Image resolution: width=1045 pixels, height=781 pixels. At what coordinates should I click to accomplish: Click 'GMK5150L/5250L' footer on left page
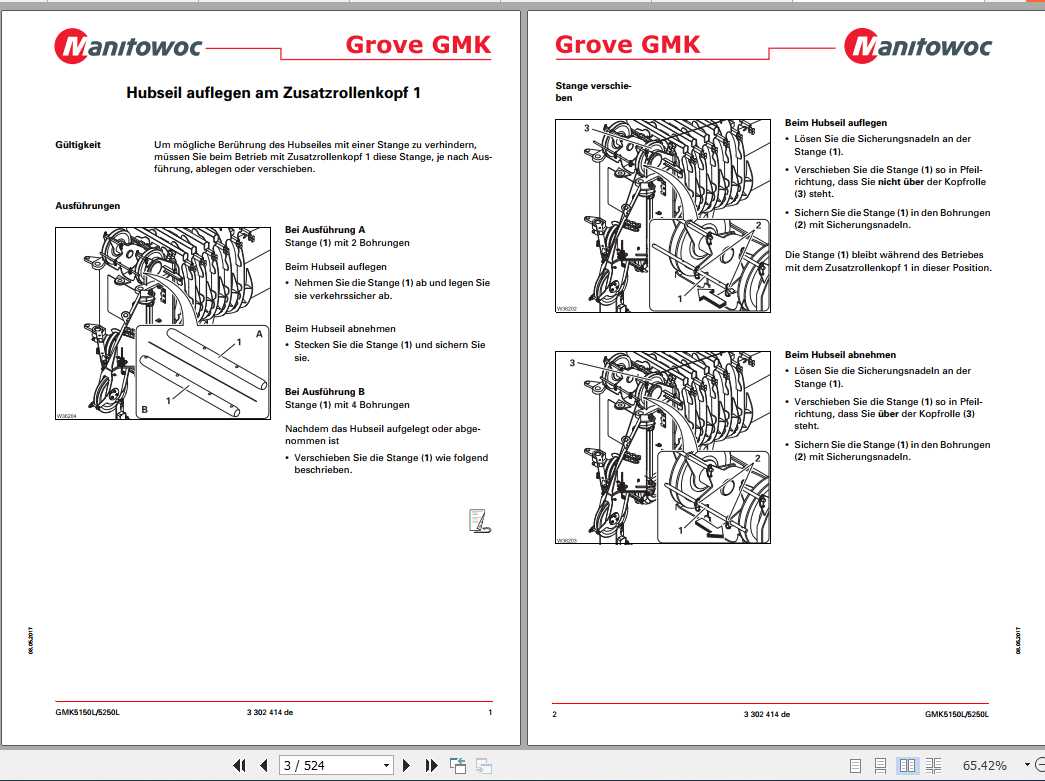88,712
